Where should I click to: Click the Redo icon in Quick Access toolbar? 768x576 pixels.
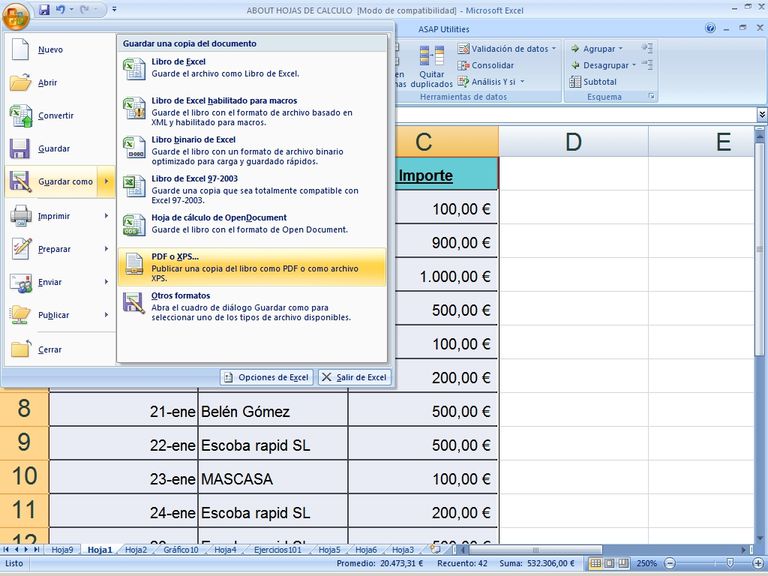point(85,9)
